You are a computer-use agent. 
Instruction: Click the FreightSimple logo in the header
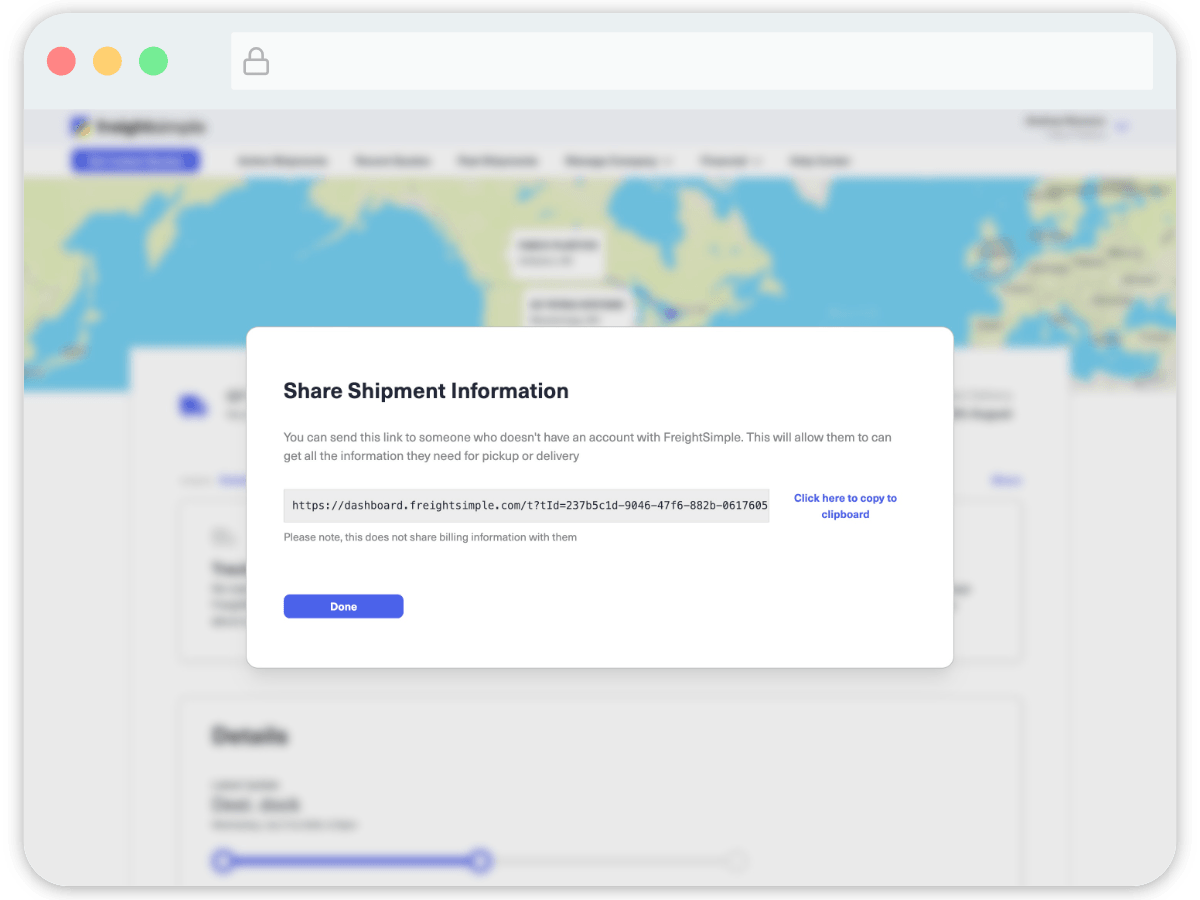[x=138, y=127]
